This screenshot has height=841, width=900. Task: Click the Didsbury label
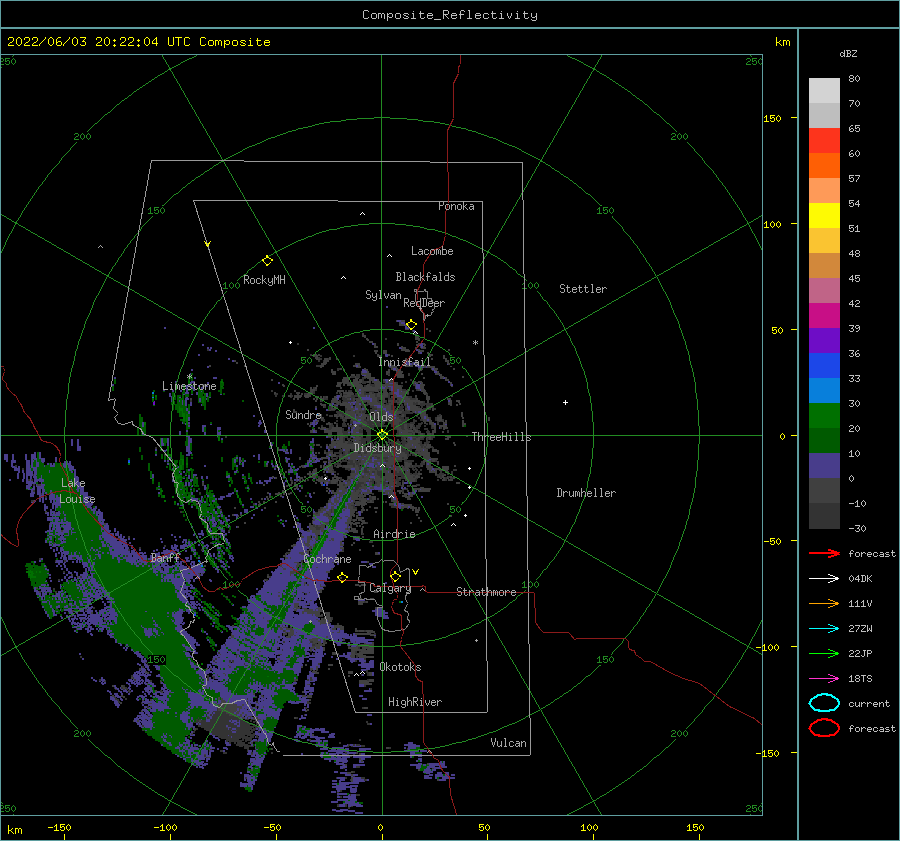pyautogui.click(x=377, y=448)
